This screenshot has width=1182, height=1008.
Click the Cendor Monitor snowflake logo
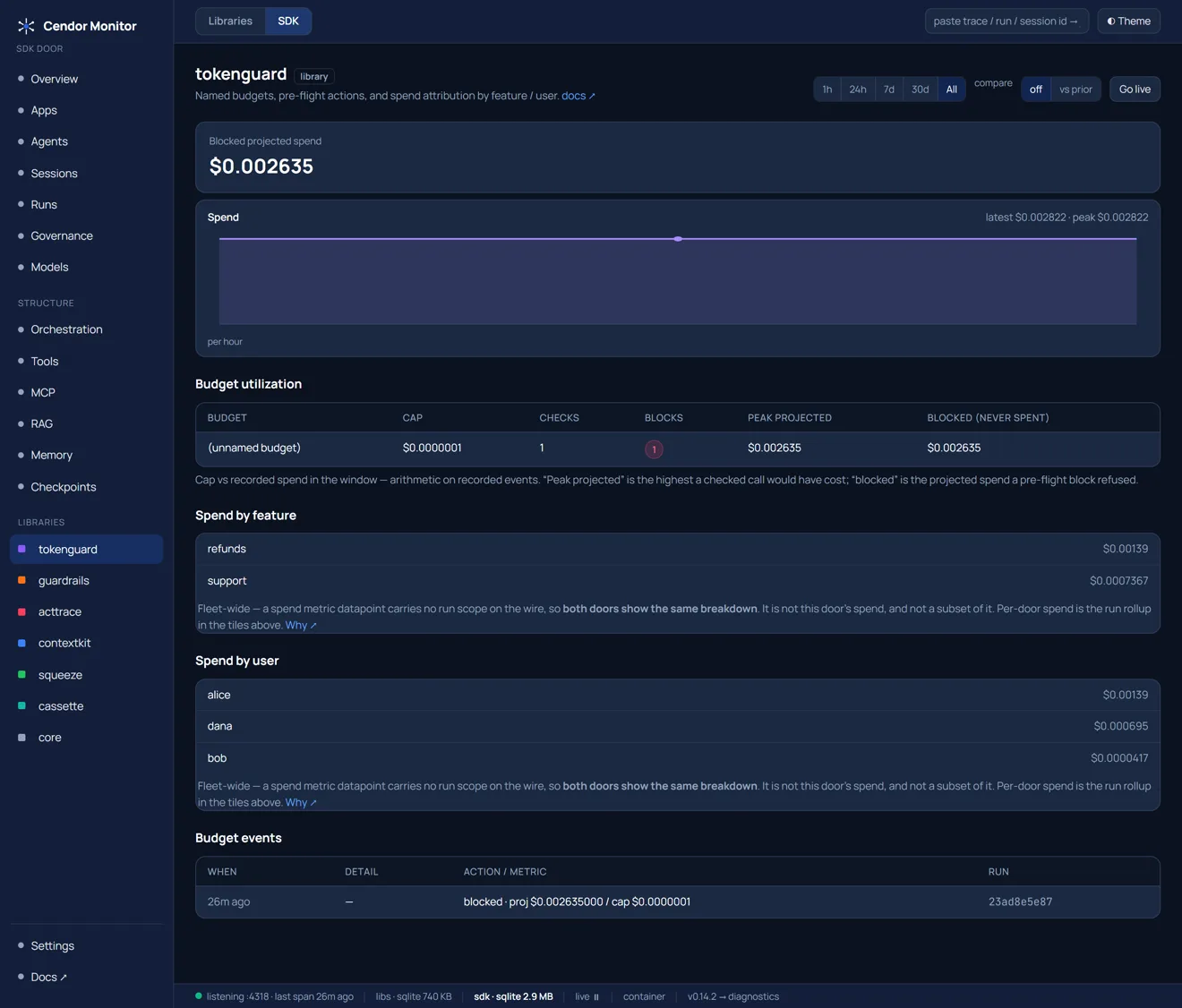click(26, 26)
